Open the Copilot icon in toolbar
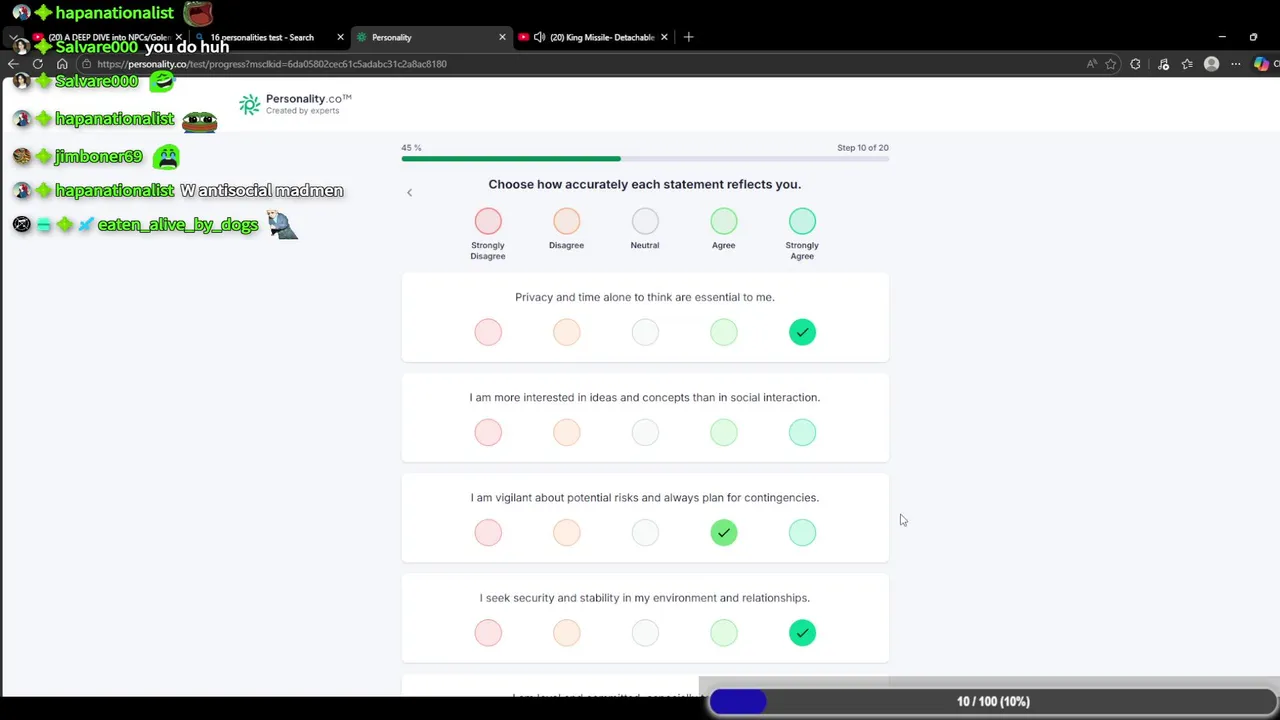The width and height of the screenshot is (1280, 720). pyautogui.click(x=1261, y=64)
